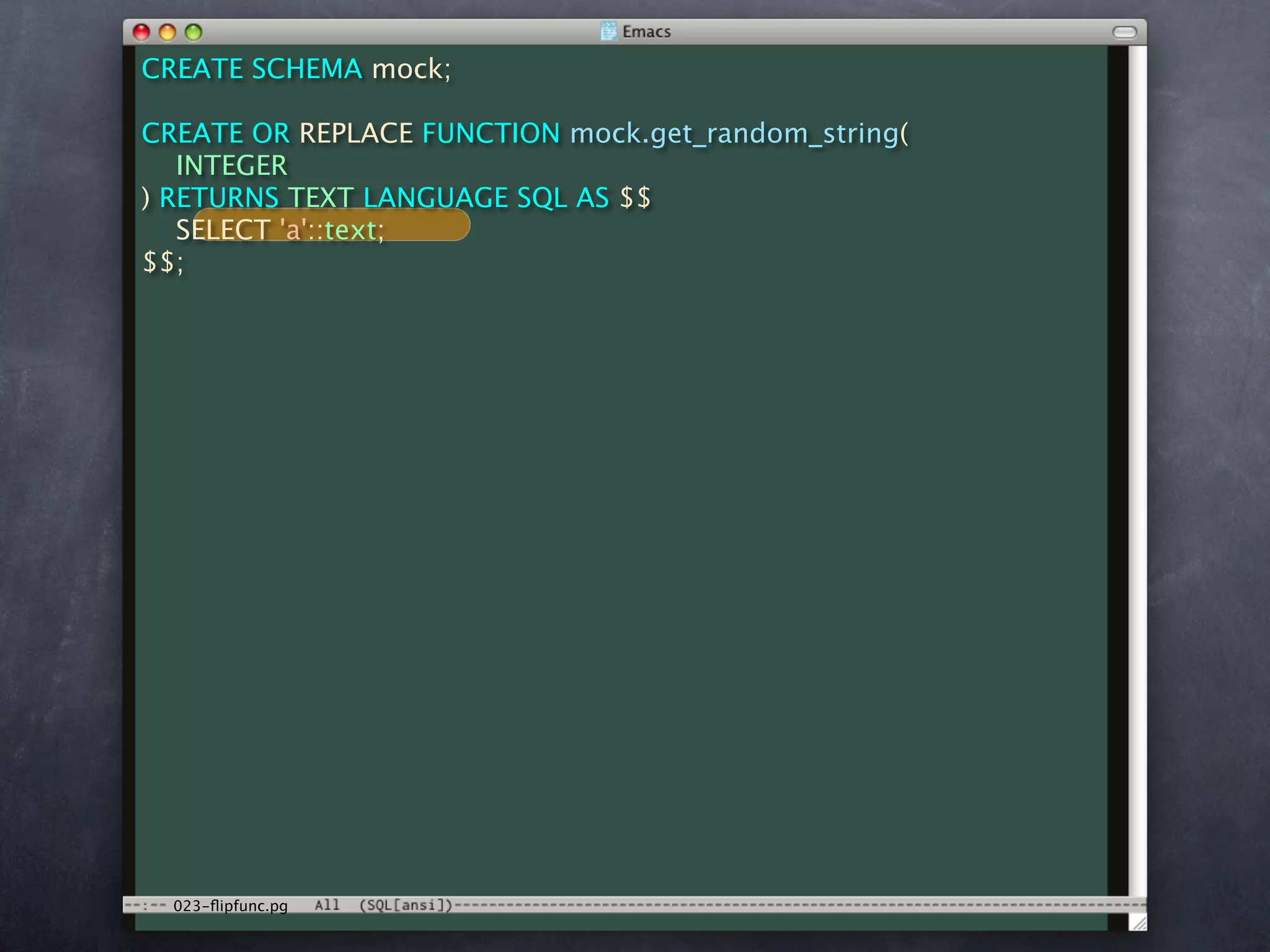Screen dimensions: 1270x952
Task: Click the Emacs document icon in title bar
Action: point(609,31)
